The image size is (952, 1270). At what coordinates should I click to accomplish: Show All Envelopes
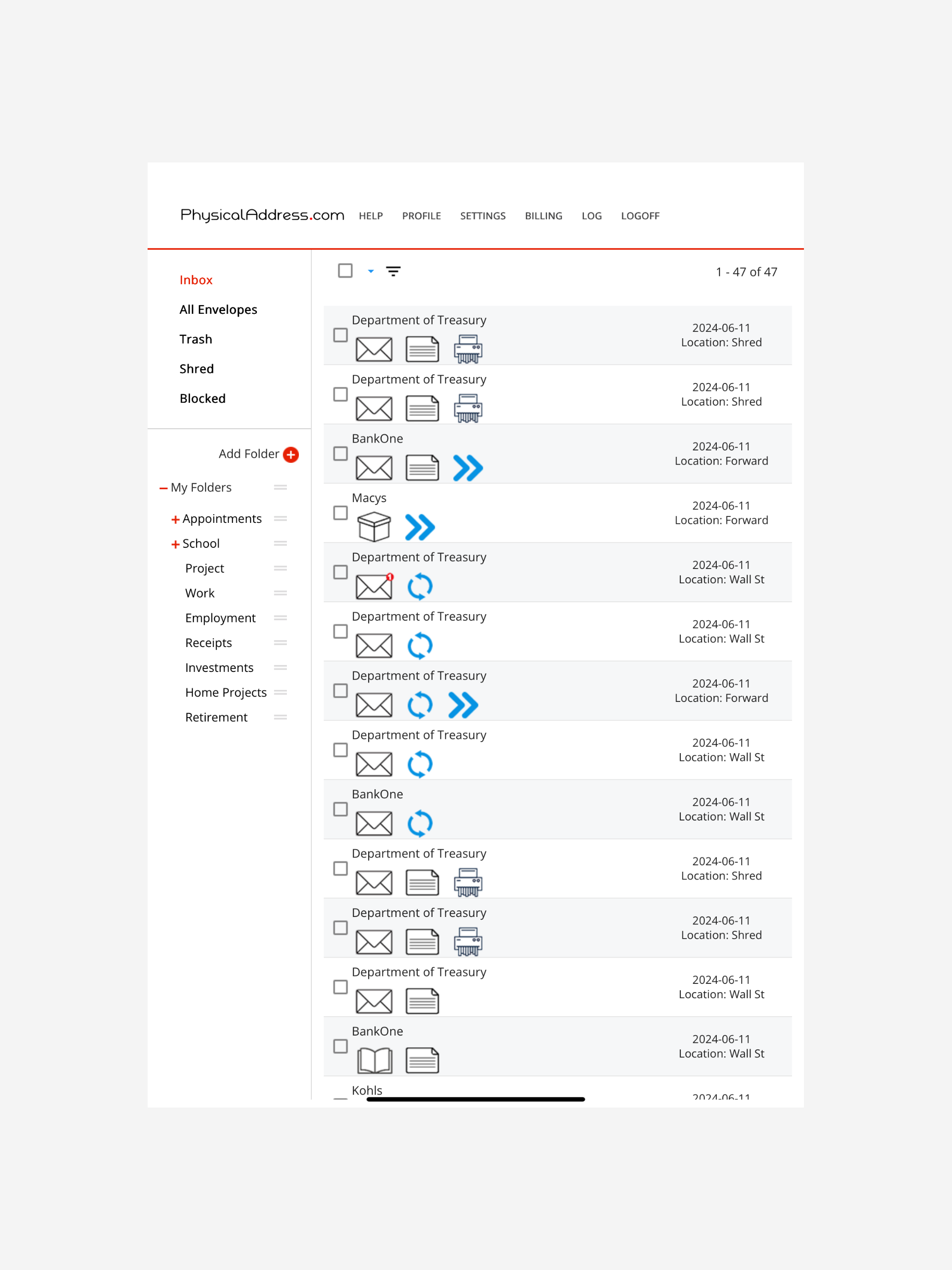(219, 310)
